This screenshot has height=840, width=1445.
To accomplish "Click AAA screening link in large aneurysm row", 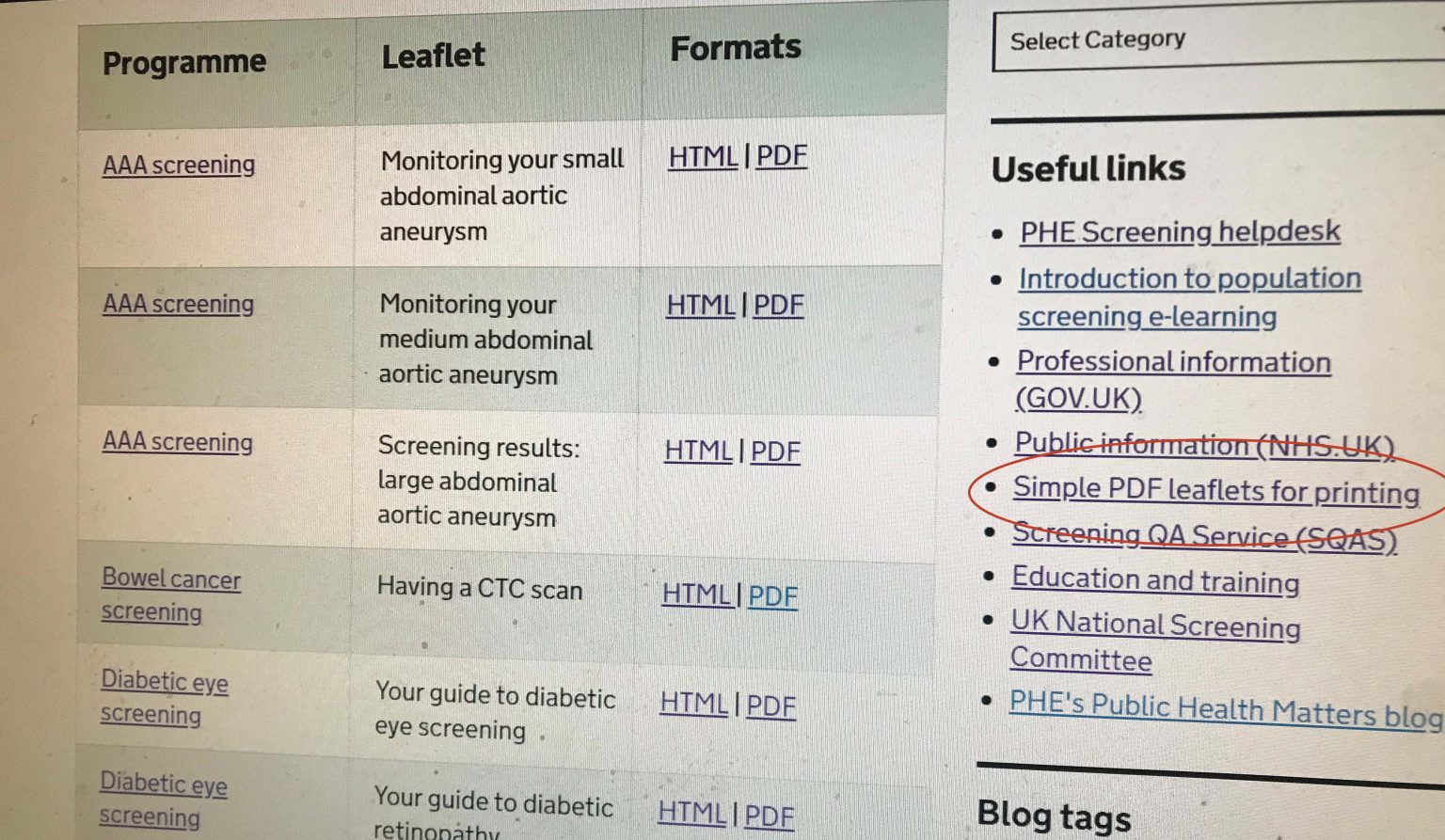I will 177,442.
